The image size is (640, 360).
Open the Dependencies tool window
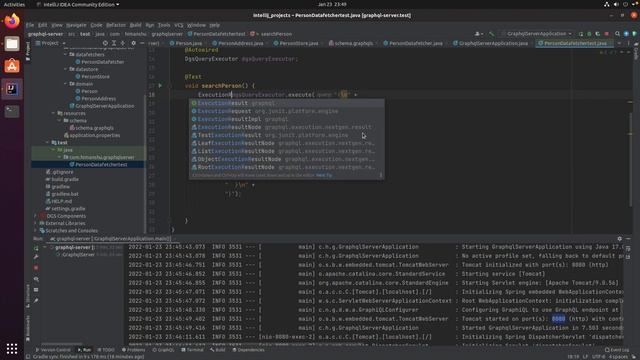point(248,350)
